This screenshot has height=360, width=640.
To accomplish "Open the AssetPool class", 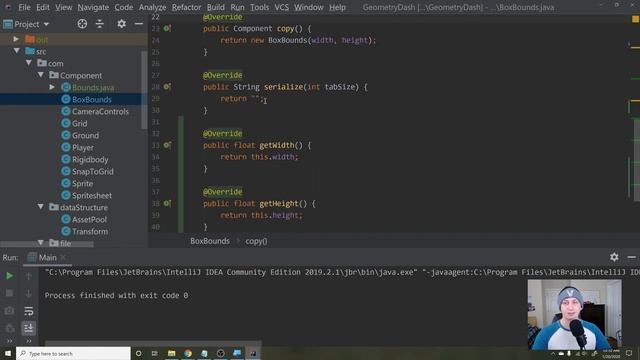I will (89, 219).
